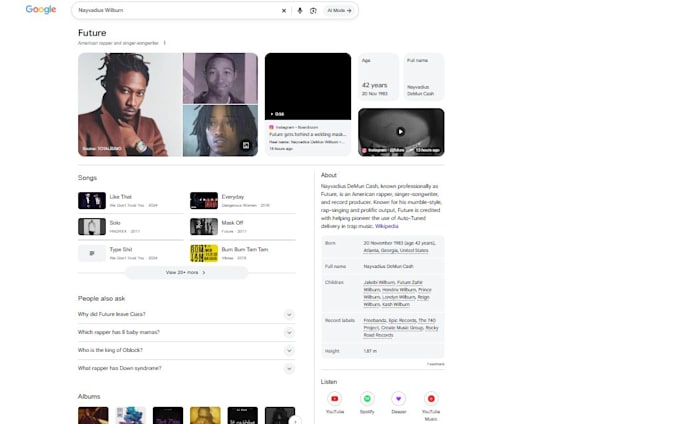Screen dimensions: 680x424
Task: Open Jakobi Wilburn children link
Action: (379, 282)
